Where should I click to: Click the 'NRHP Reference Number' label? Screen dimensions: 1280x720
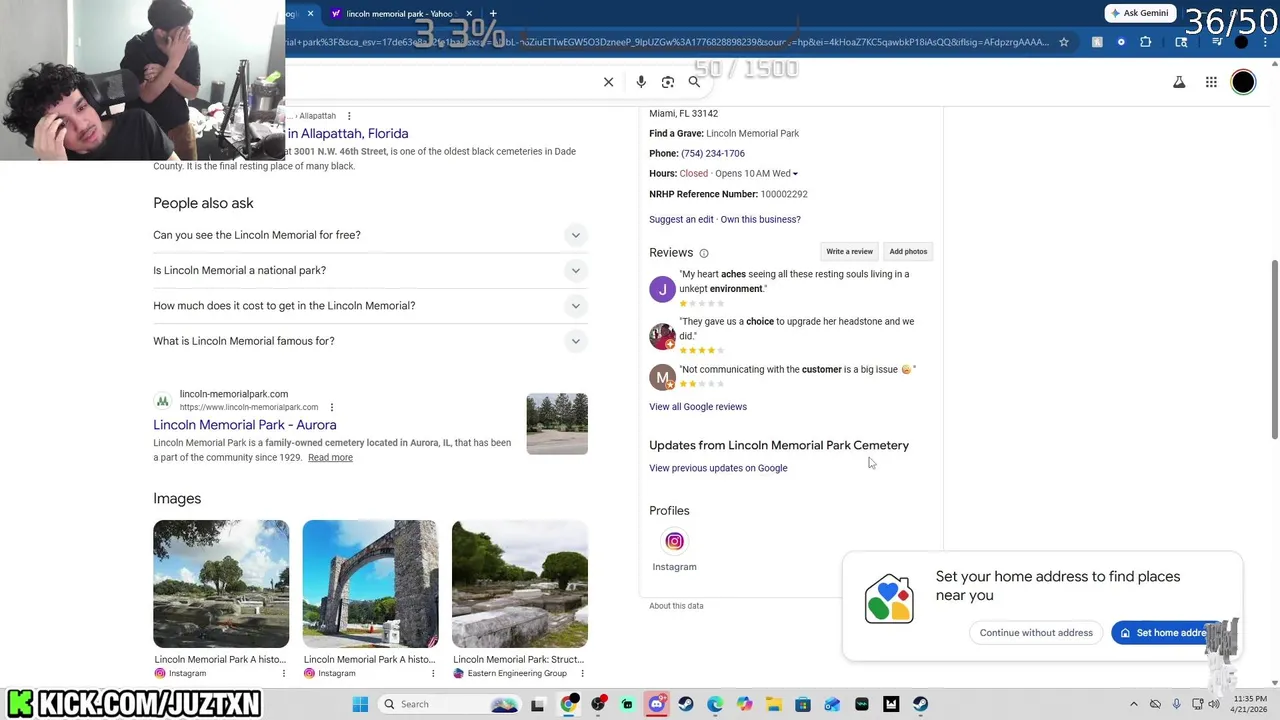(703, 194)
